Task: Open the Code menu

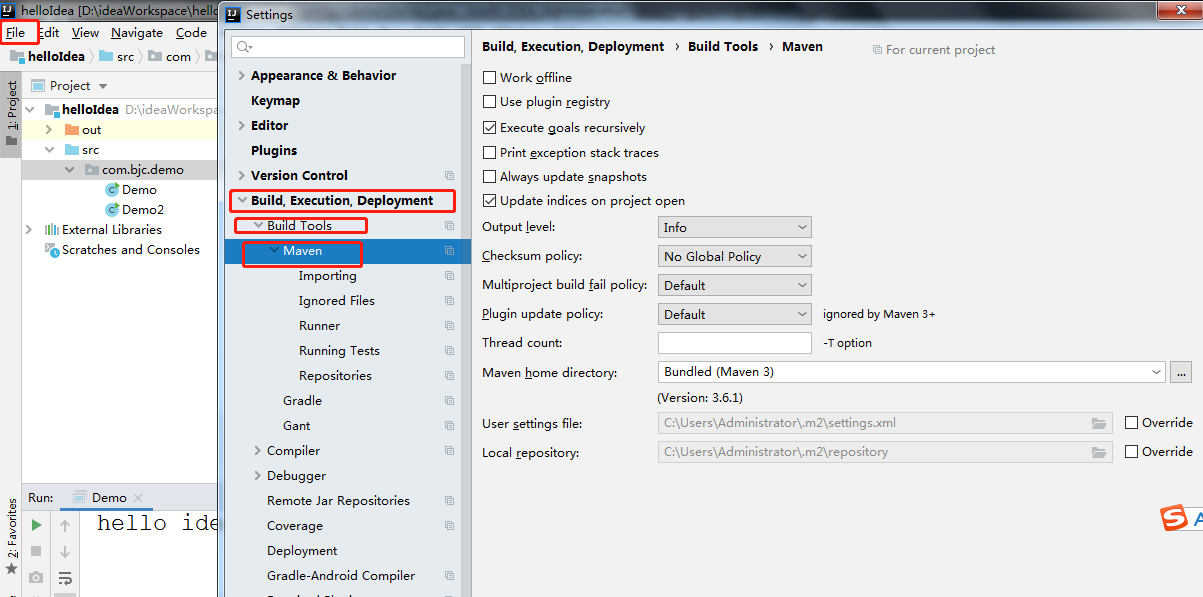Action: 191,33
